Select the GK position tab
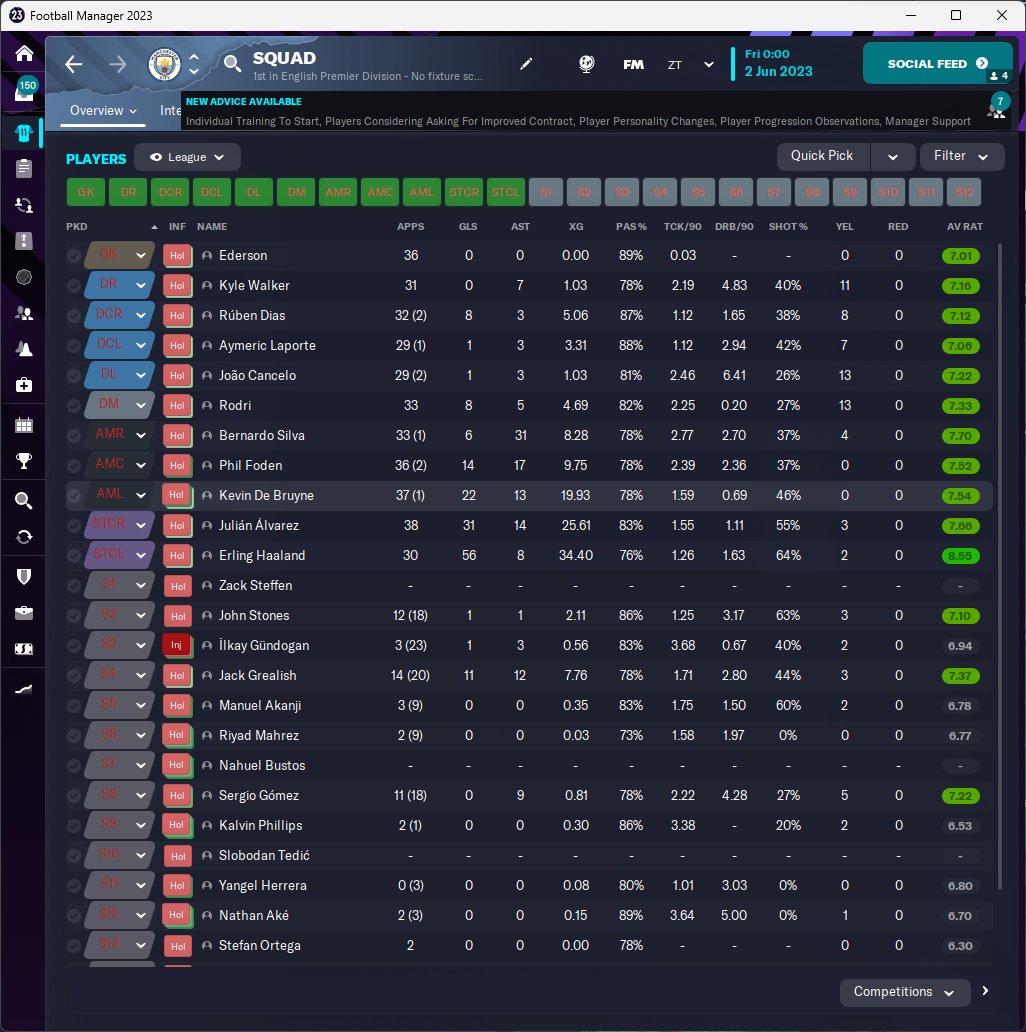The image size is (1026, 1032). [86, 192]
